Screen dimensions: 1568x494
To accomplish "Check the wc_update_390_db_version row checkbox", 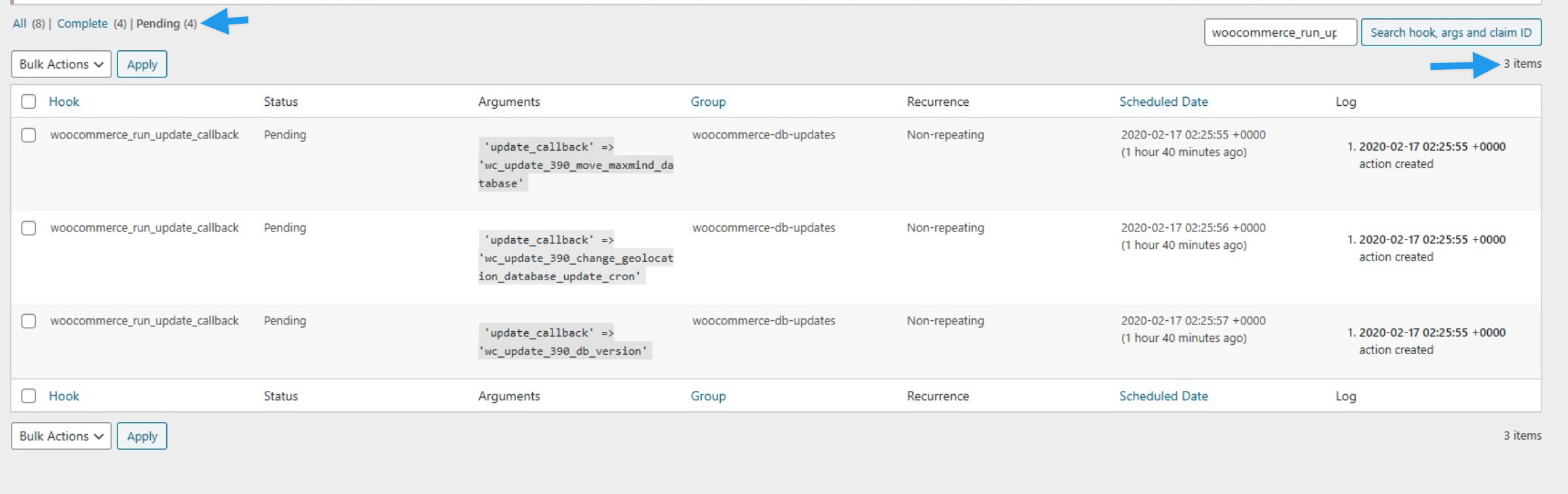I will (29, 321).
